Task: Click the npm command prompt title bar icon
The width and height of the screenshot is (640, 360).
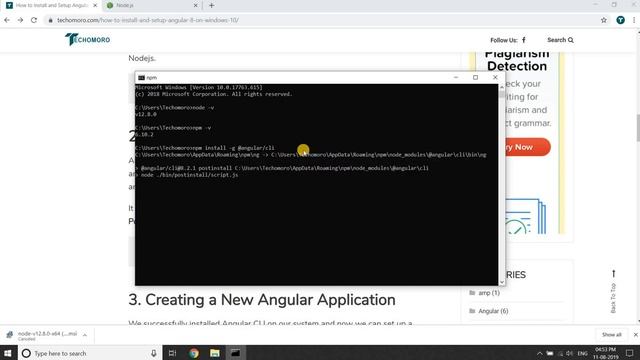Action: point(141,78)
